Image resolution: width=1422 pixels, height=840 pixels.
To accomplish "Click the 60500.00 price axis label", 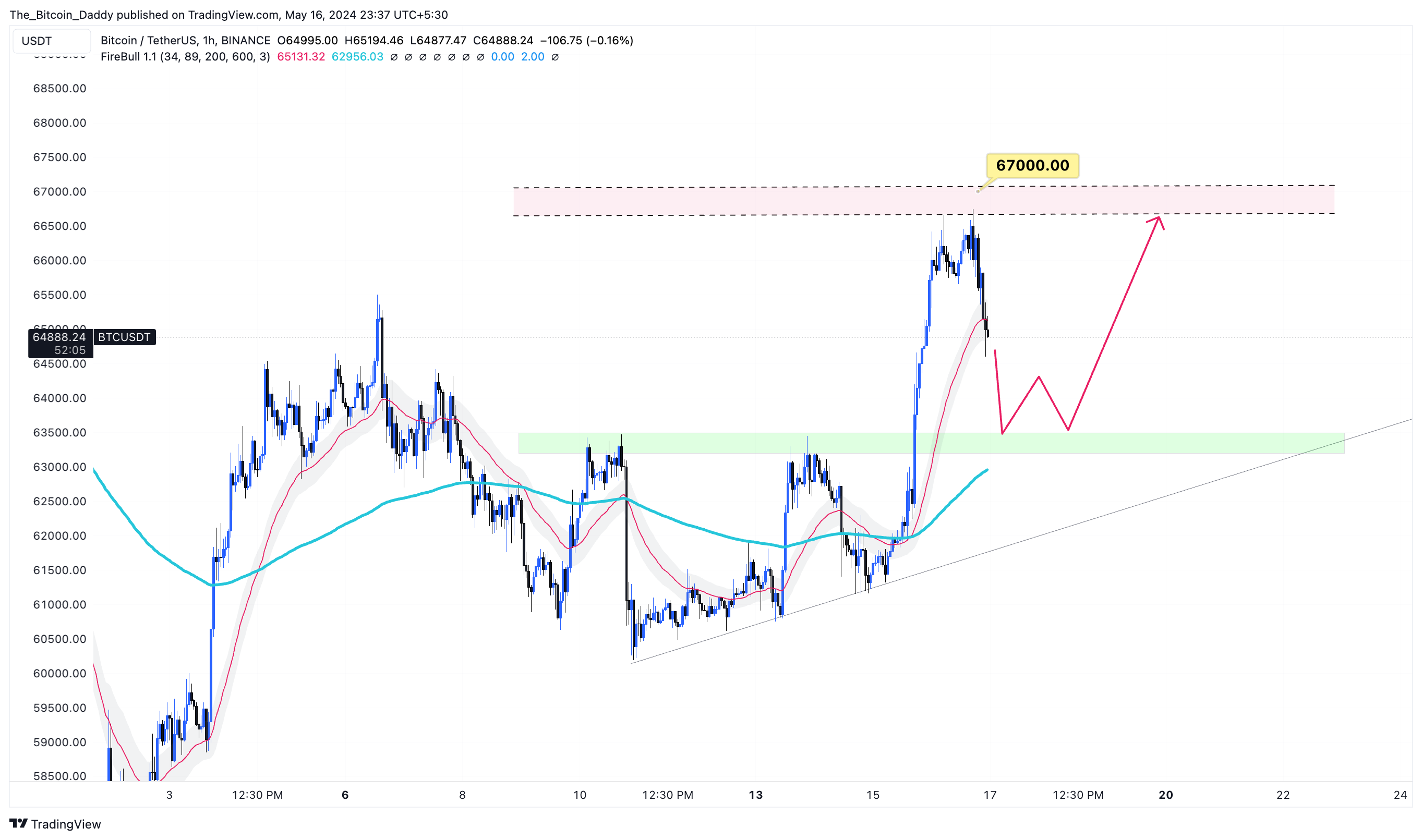I will [x=59, y=639].
